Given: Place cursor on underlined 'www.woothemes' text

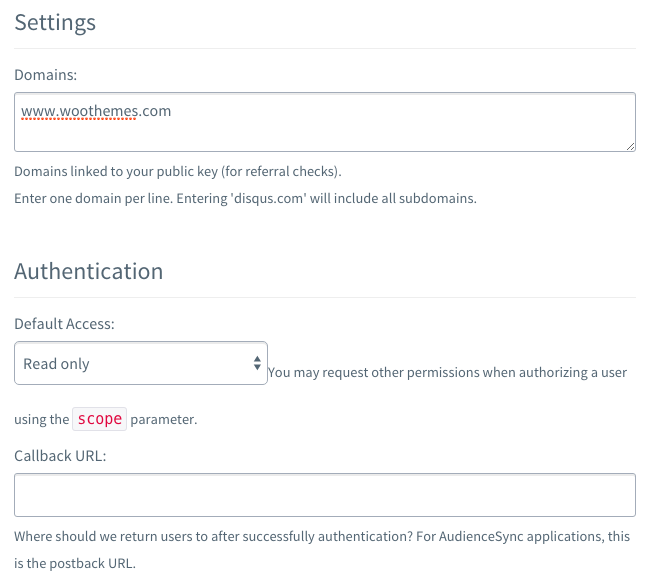Looking at the screenshot, I should point(79,111).
